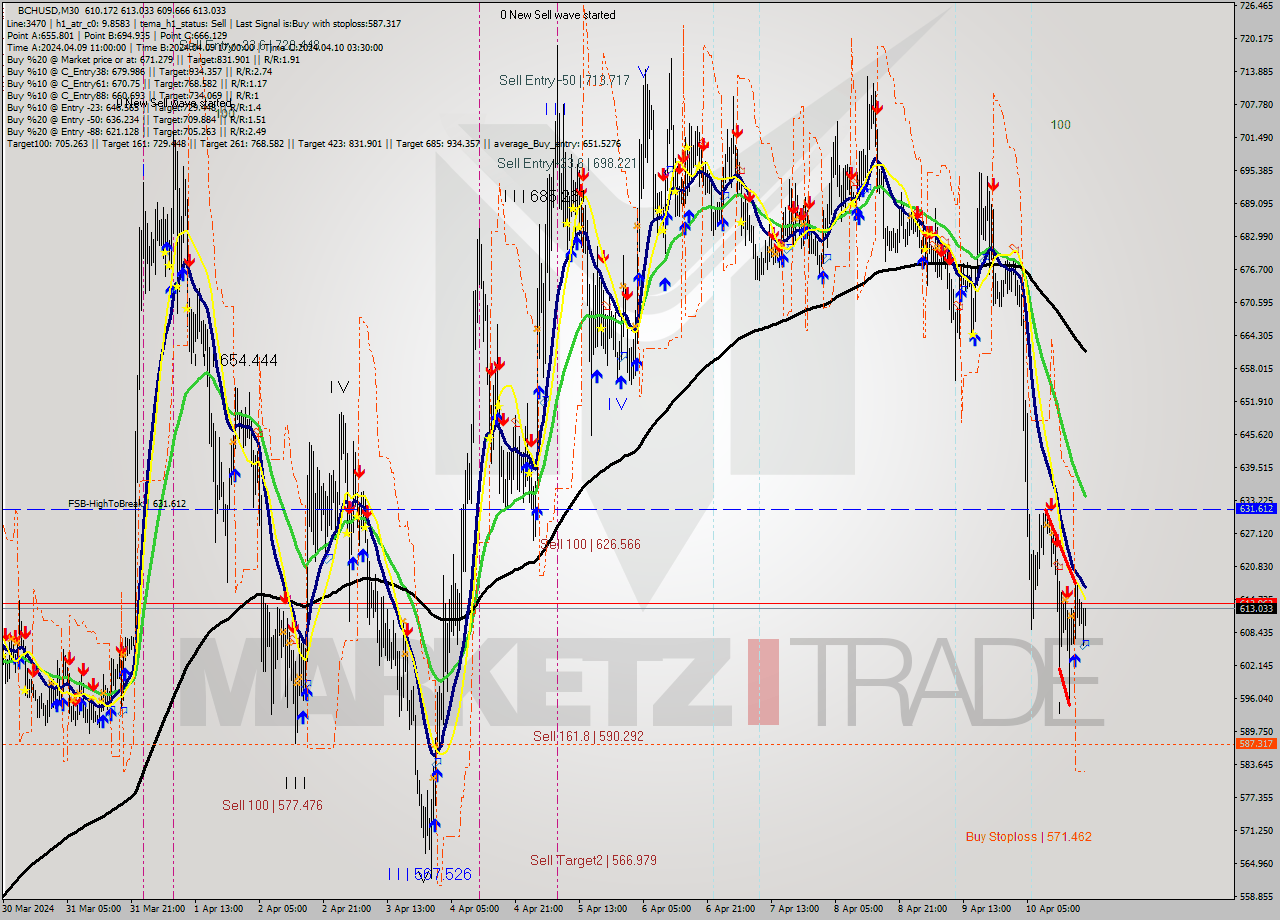This screenshot has width=1280, height=920.
Task: Click the 'Target100: 705.263' targets line
Action: click(314, 143)
